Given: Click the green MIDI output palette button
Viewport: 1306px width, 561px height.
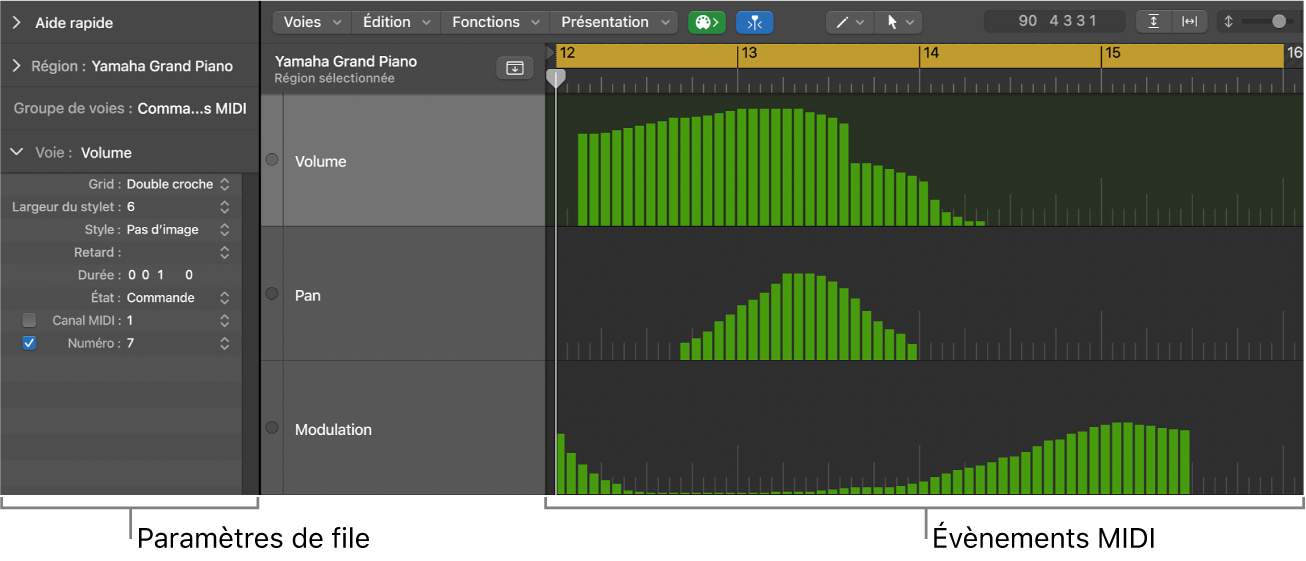Looking at the screenshot, I should coord(706,22).
